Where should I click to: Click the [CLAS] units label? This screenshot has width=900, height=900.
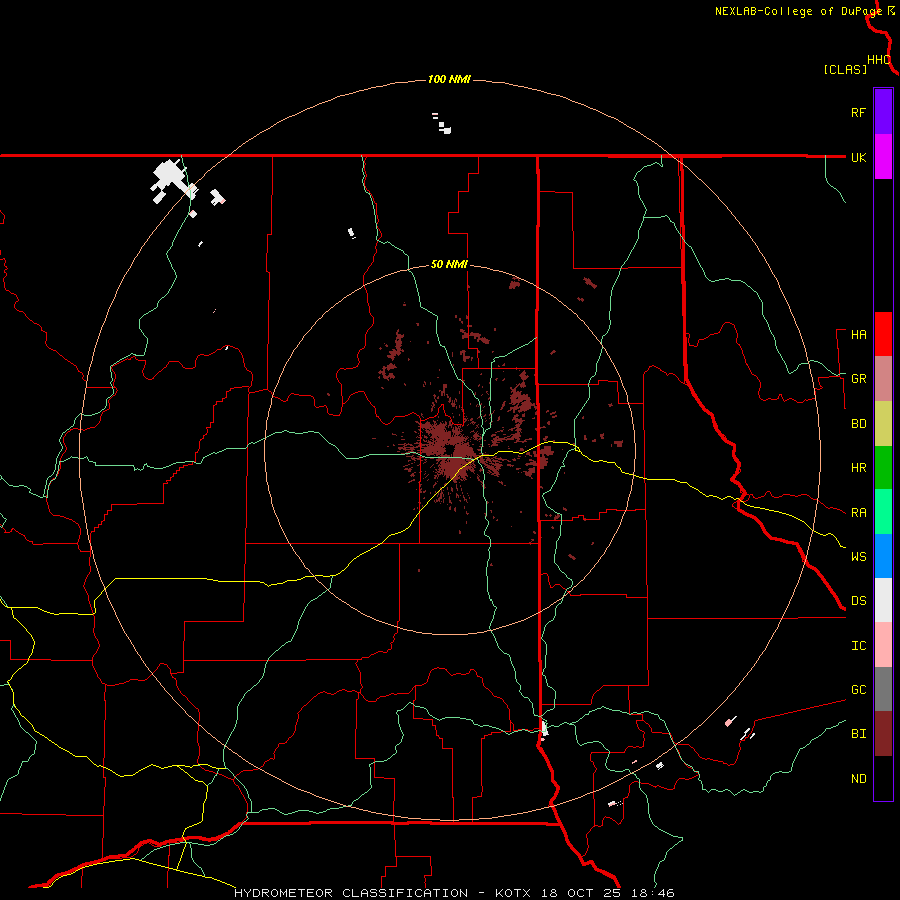[x=845, y=69]
